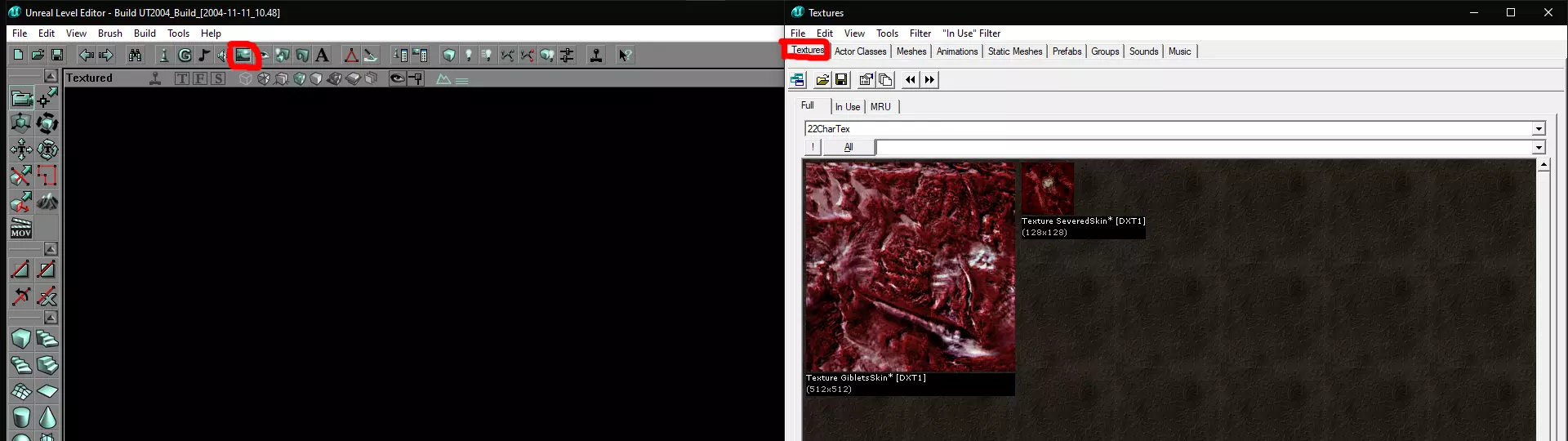Build only changed lights icon
Image resolution: width=1568 pixels, height=441 pixels.
tap(488, 55)
